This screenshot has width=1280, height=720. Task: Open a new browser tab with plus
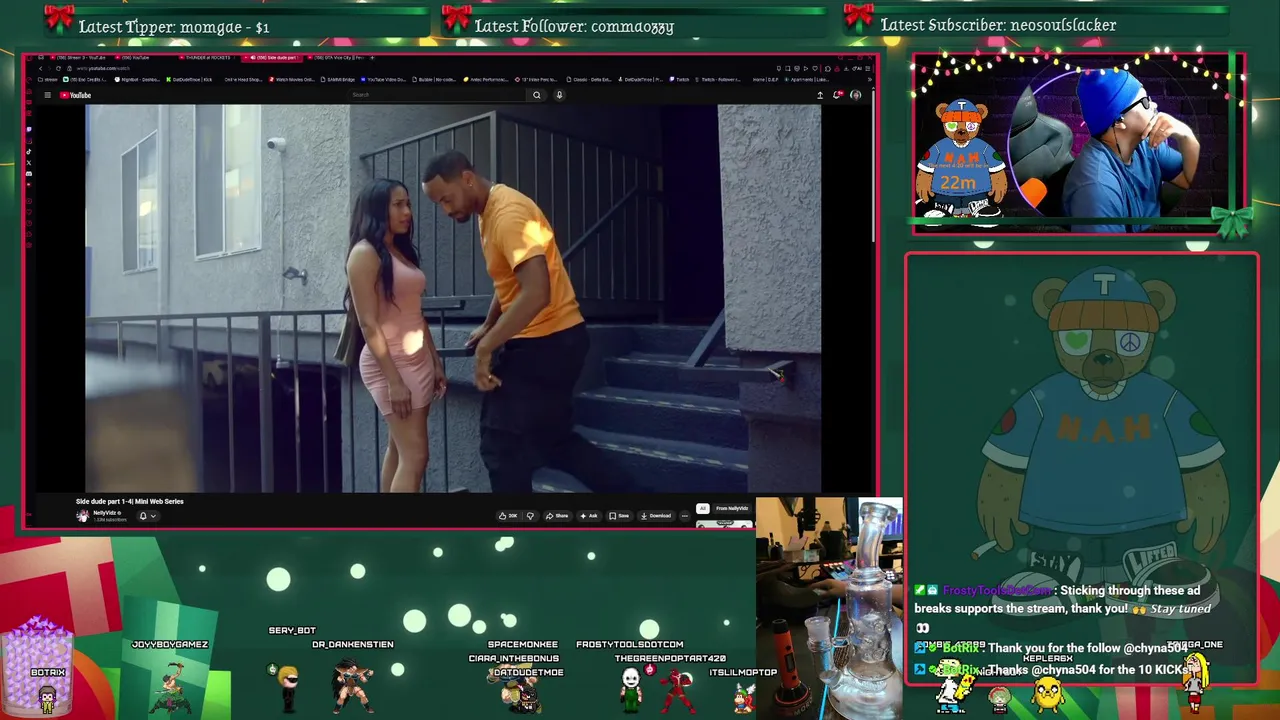(372, 57)
